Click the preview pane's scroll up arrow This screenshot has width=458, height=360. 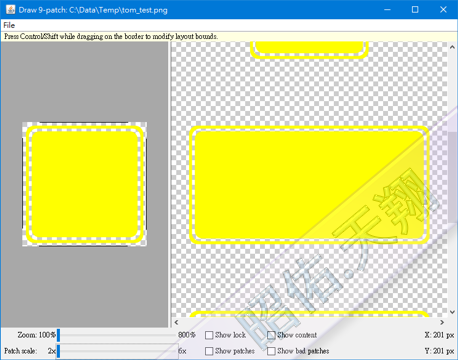452,47
